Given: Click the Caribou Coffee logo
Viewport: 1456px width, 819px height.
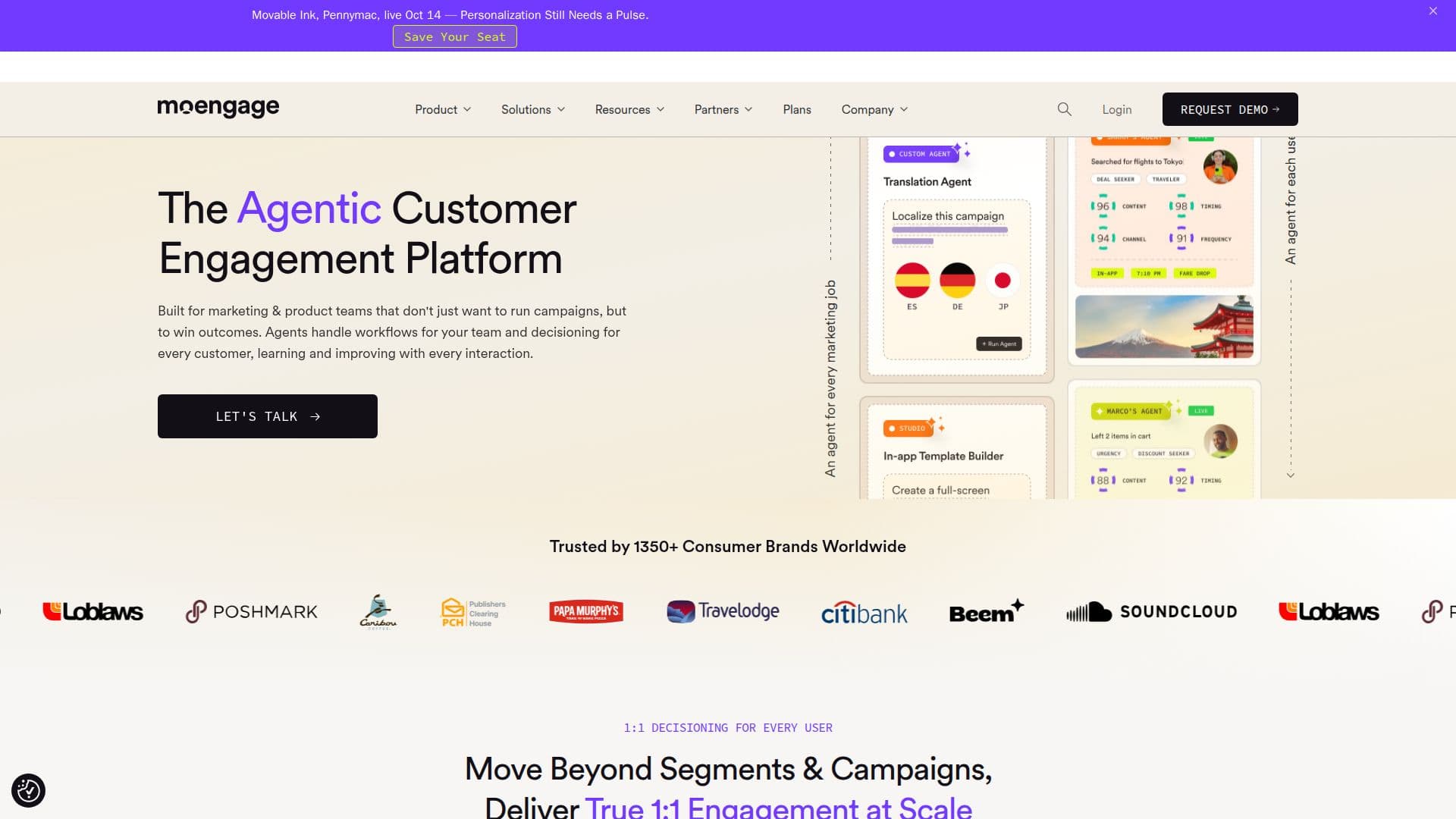Looking at the screenshot, I should [378, 611].
